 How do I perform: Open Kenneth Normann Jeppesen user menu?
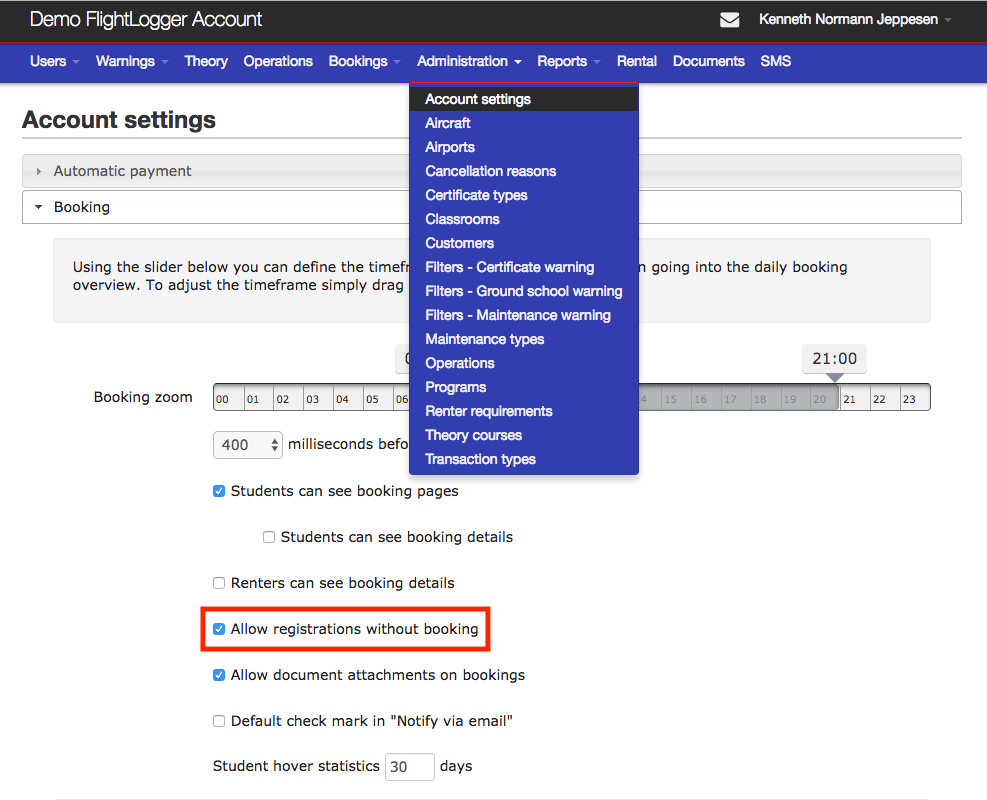[x=854, y=20]
